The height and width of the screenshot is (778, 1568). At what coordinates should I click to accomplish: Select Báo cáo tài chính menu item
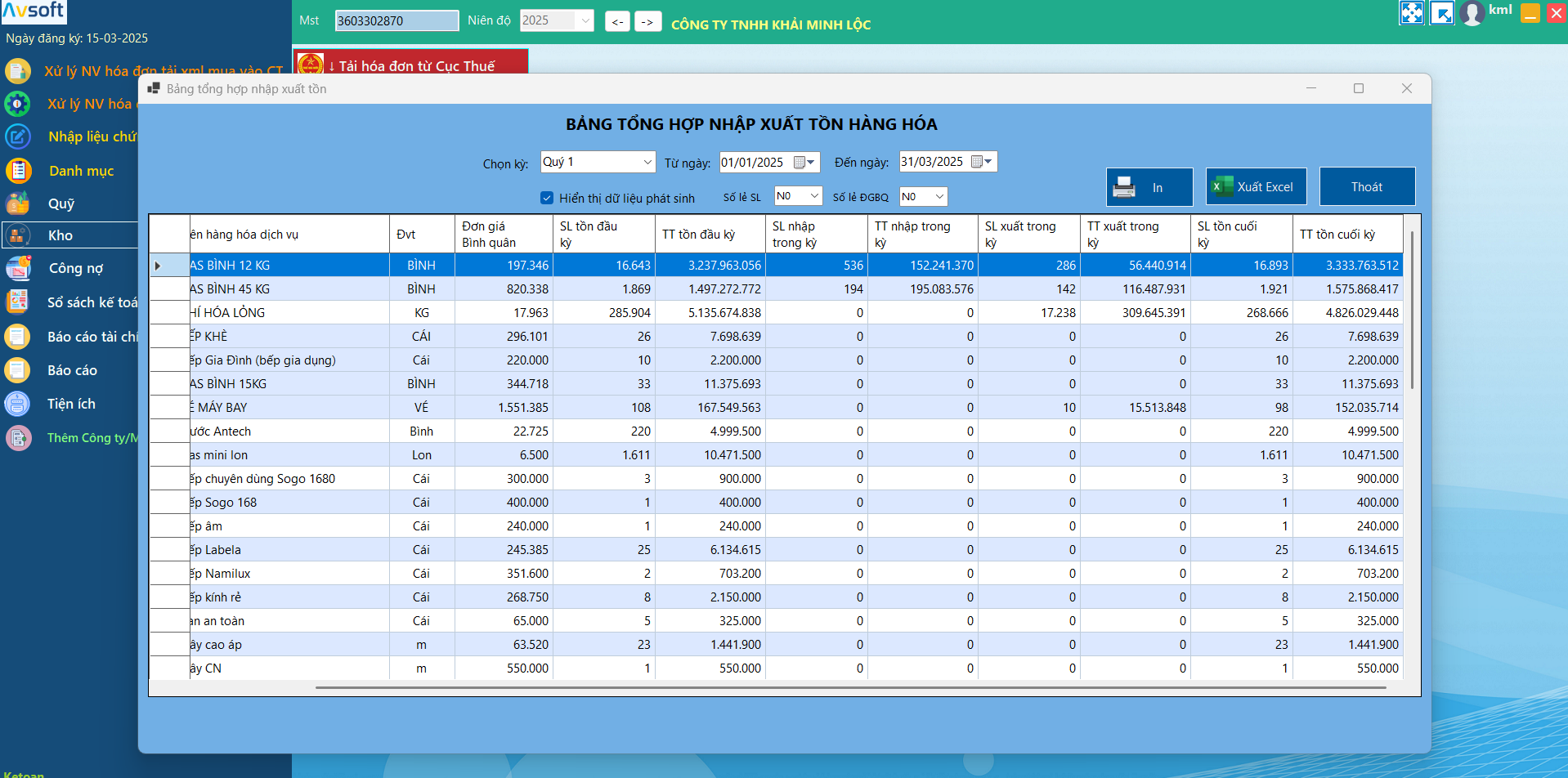pos(92,337)
